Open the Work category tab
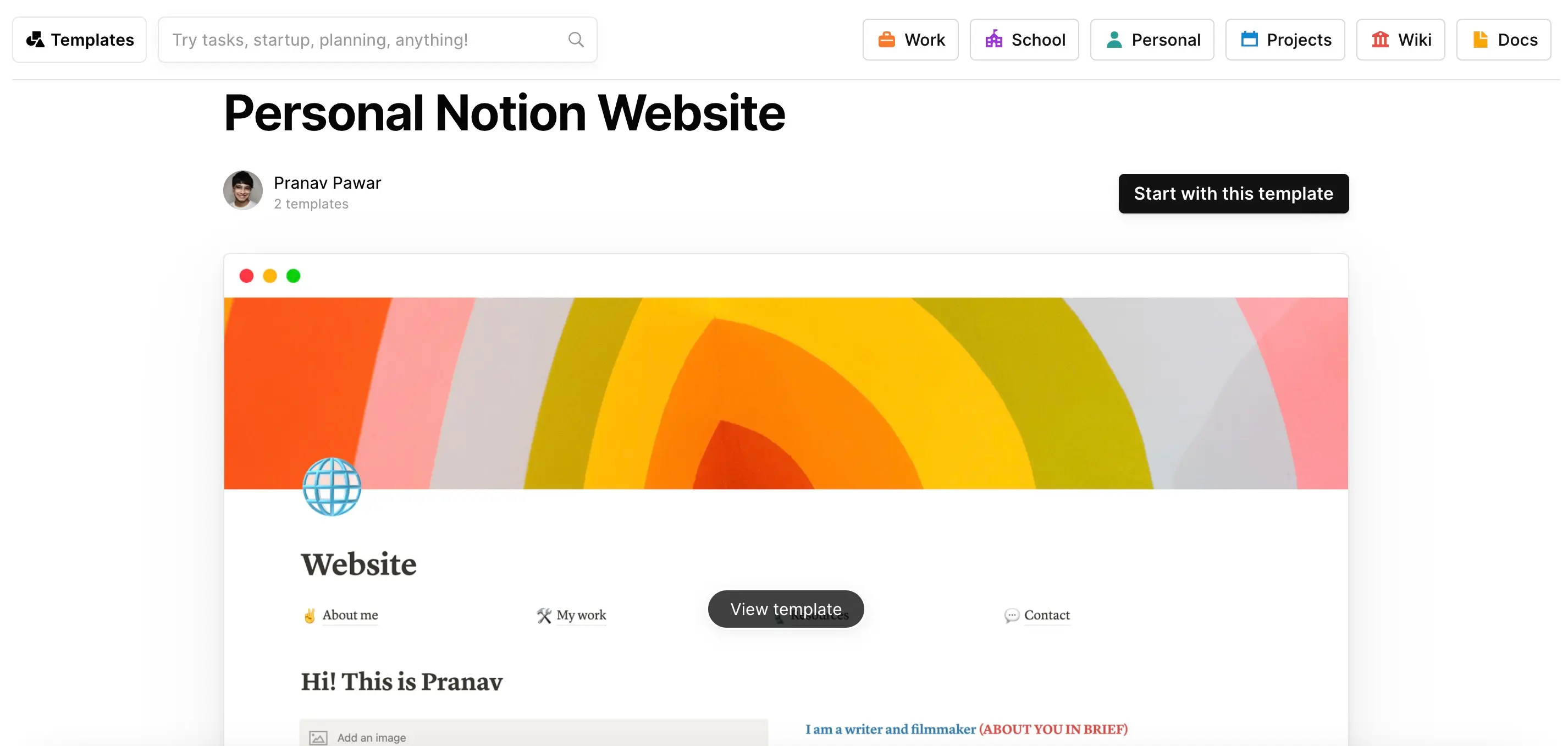The height and width of the screenshot is (746, 1568). 910,39
